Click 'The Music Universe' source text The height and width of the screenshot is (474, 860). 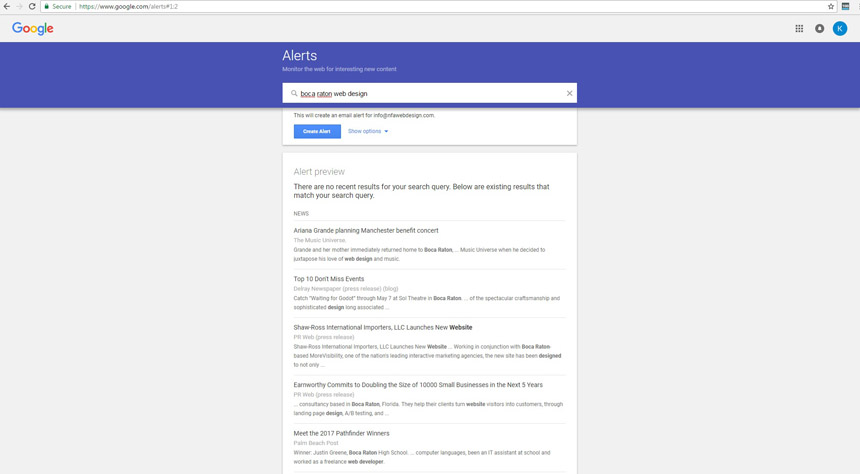point(320,240)
